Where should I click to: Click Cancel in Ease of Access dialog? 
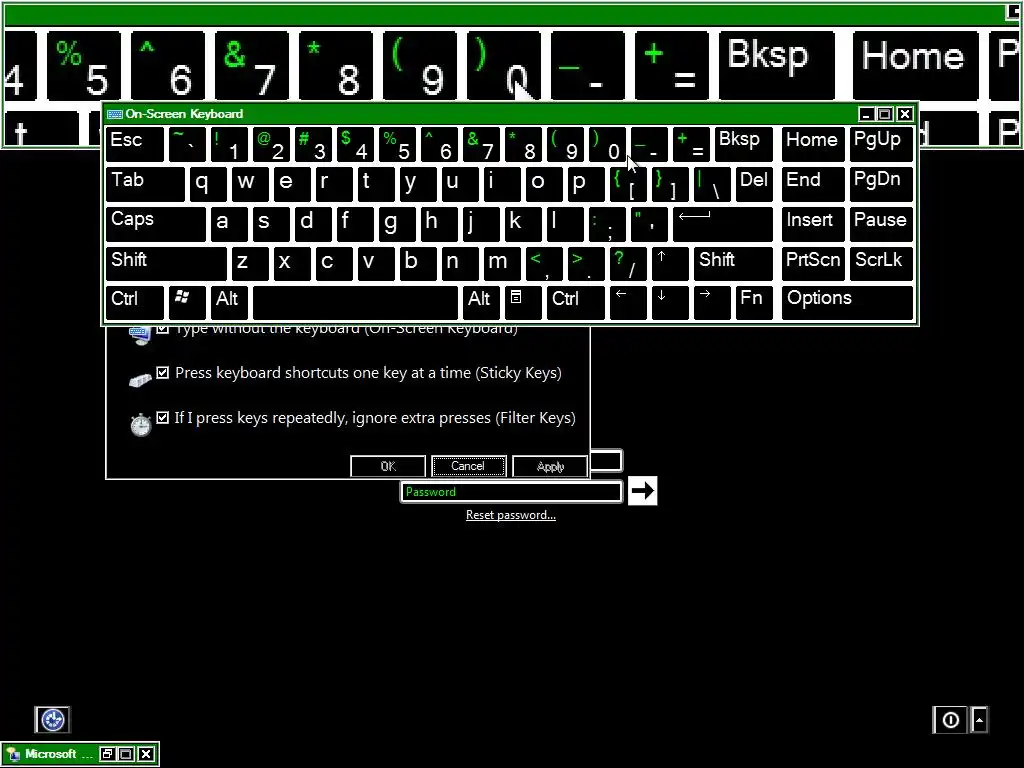pyautogui.click(x=468, y=466)
